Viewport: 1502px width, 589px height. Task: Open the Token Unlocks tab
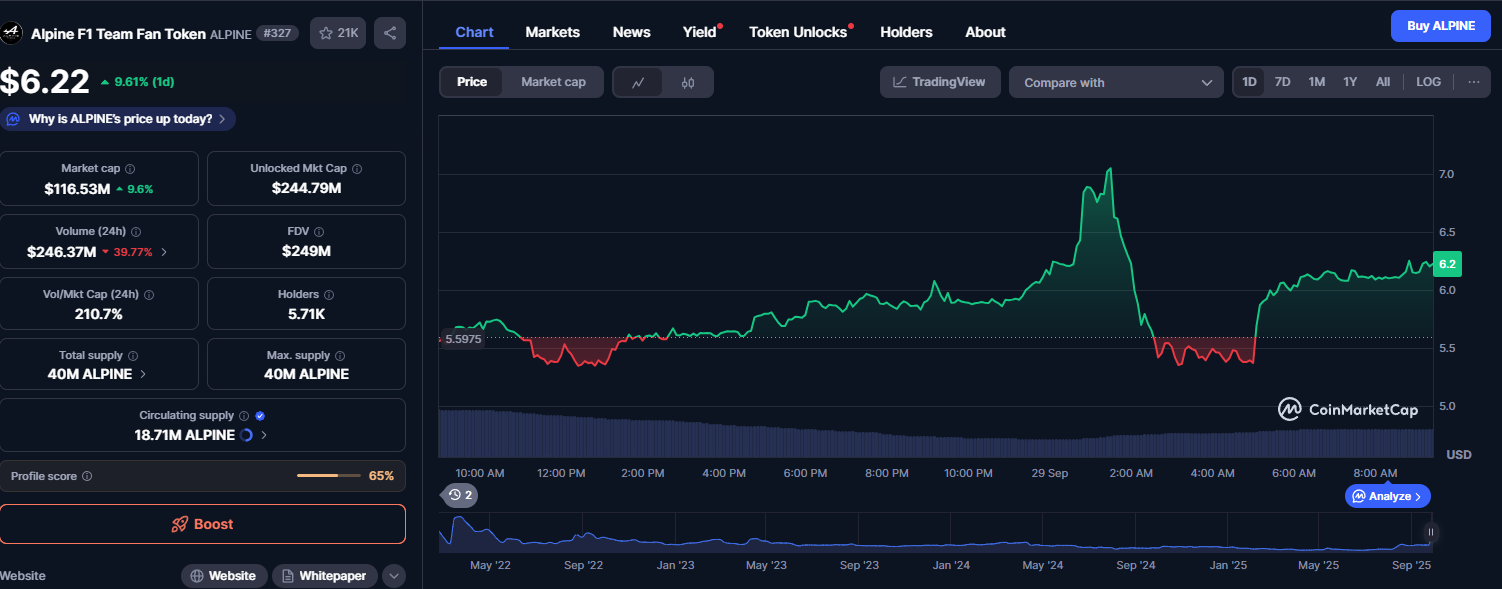tap(799, 32)
